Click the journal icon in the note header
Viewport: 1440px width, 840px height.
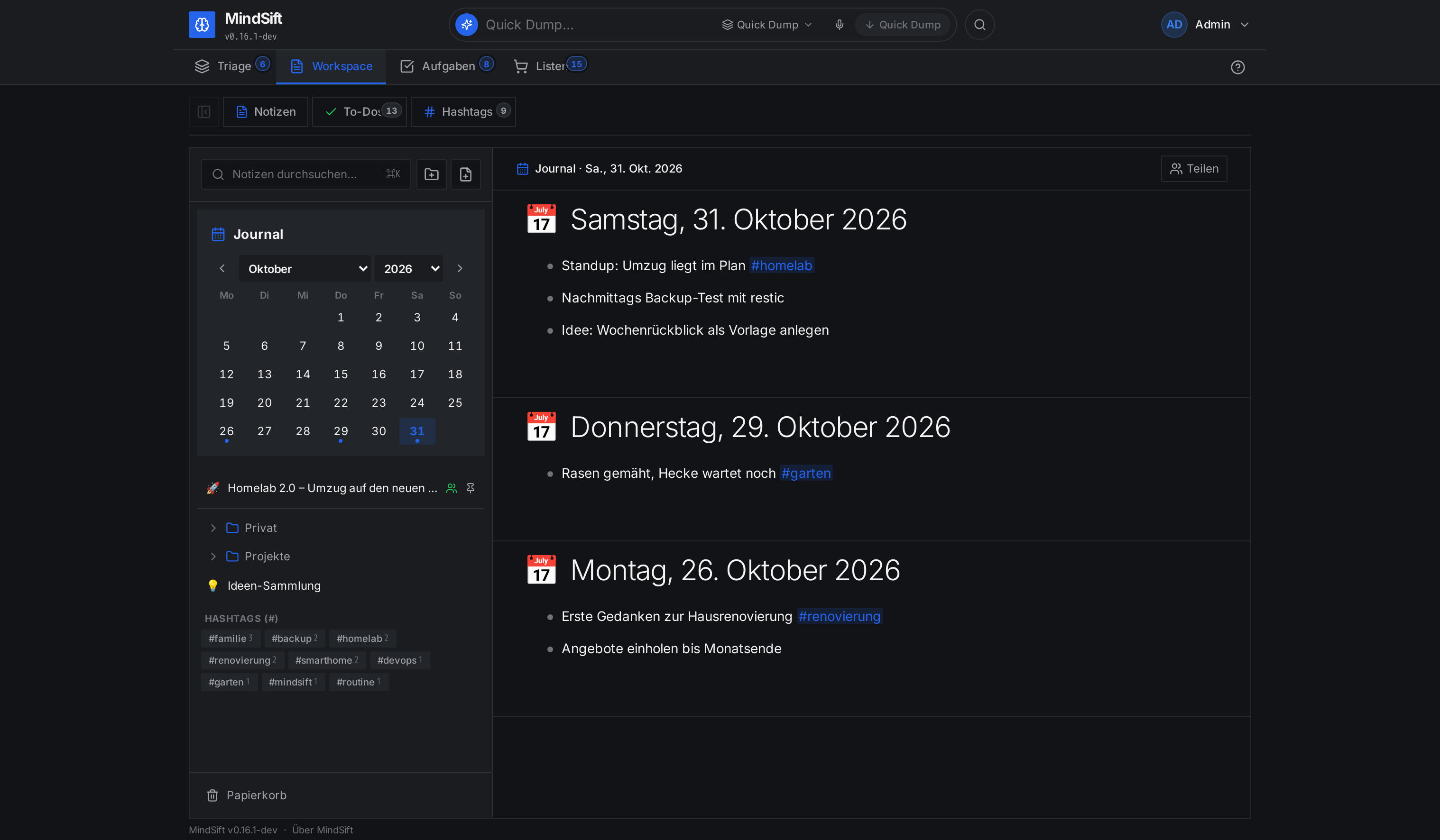point(522,169)
